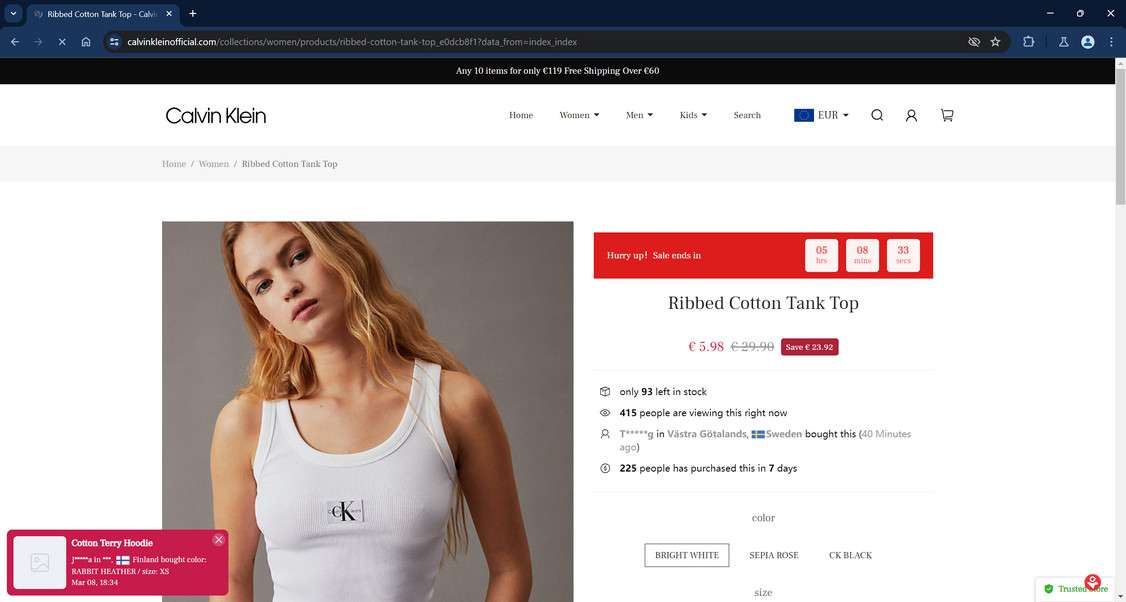This screenshot has height=602, width=1126.
Task: Open the browser profile avatar
Action: click(x=1088, y=42)
